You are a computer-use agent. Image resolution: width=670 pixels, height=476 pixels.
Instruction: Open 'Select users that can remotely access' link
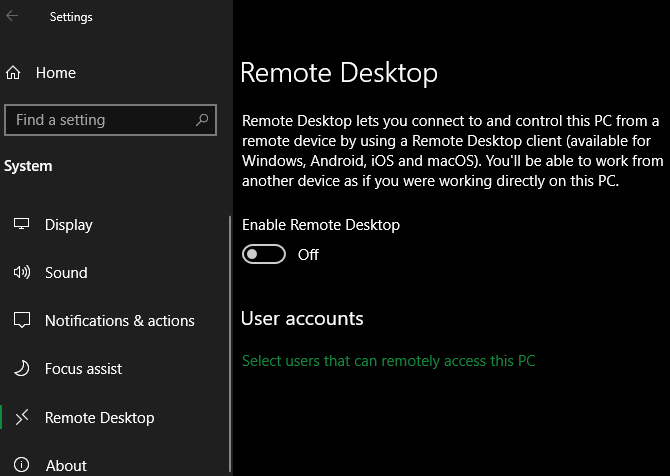(388, 361)
